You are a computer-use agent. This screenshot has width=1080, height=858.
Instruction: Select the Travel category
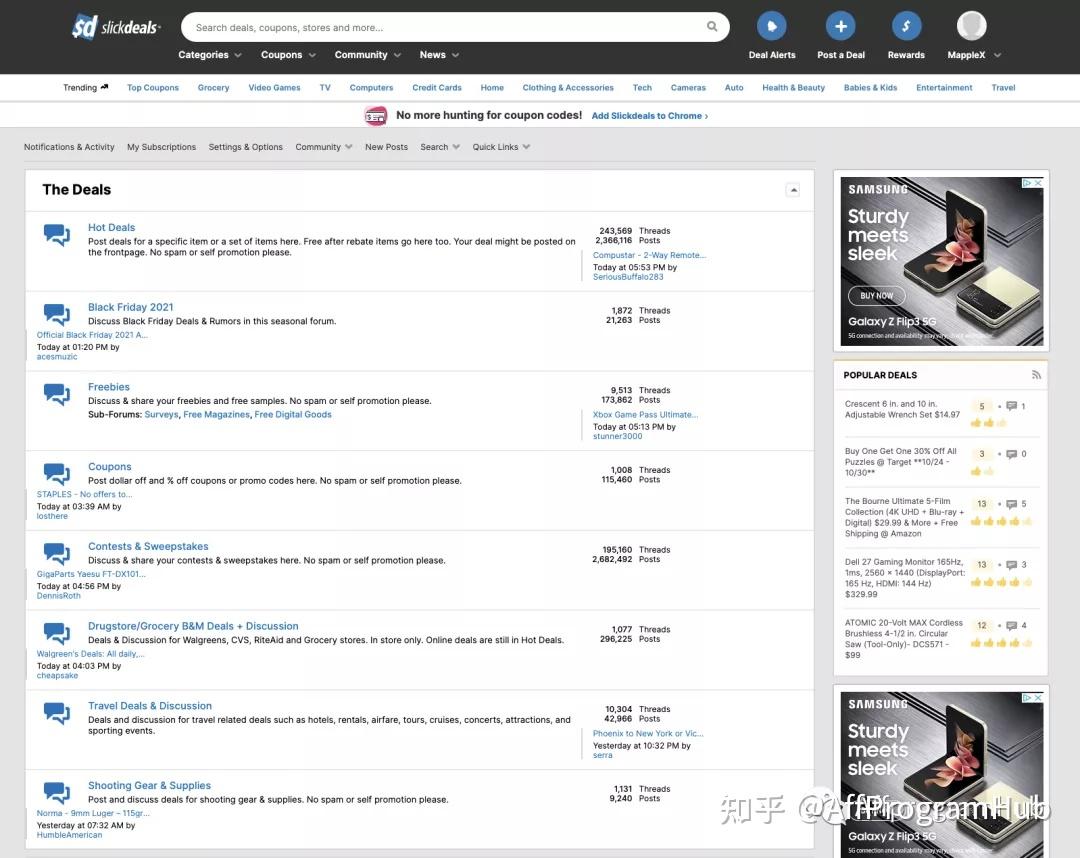[1003, 87]
